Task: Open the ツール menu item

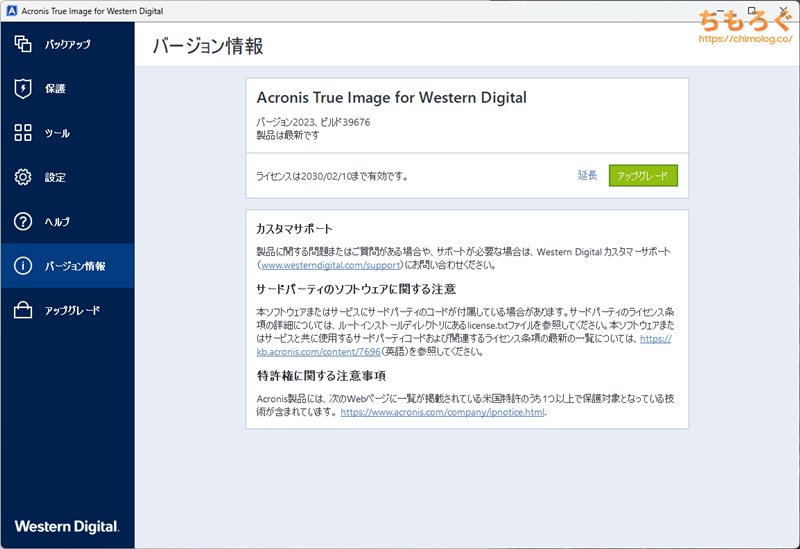Action: [67, 133]
